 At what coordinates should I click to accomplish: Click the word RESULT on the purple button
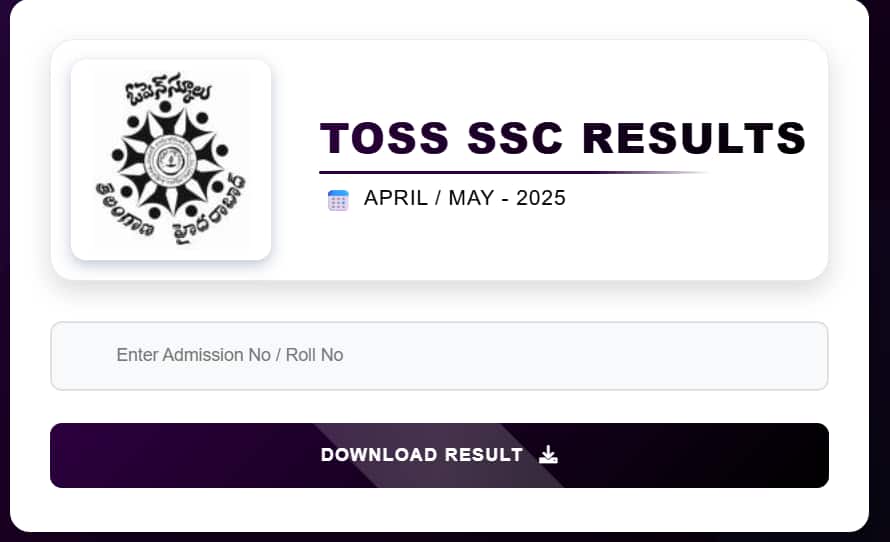point(484,455)
